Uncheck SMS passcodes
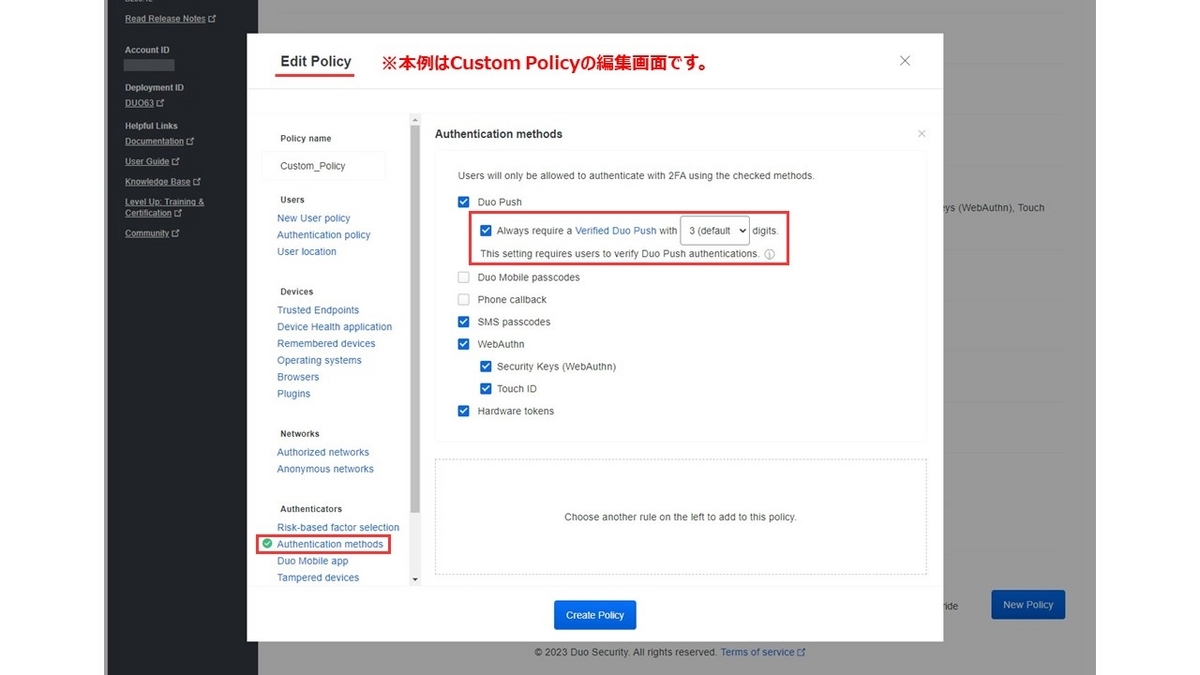This screenshot has height=675, width=1200. pyautogui.click(x=463, y=321)
